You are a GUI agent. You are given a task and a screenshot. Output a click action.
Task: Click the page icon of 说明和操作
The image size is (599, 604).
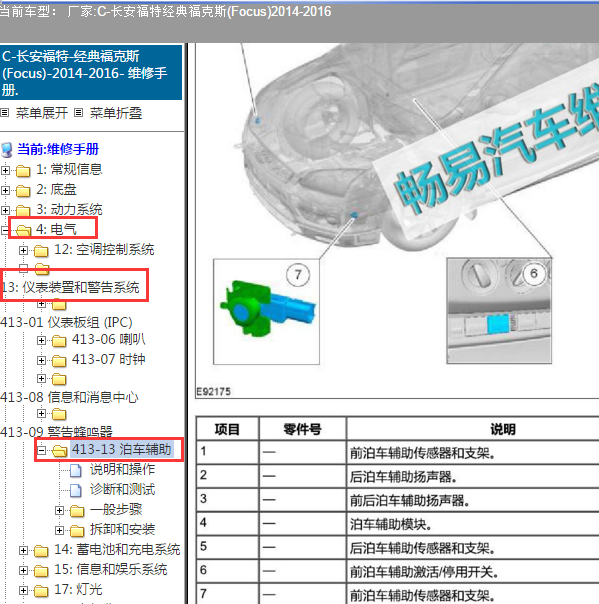tap(76, 470)
